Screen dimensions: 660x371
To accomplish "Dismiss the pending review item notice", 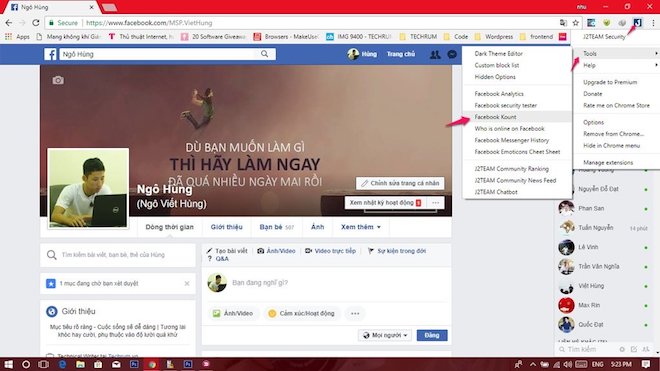I will tap(187, 283).
